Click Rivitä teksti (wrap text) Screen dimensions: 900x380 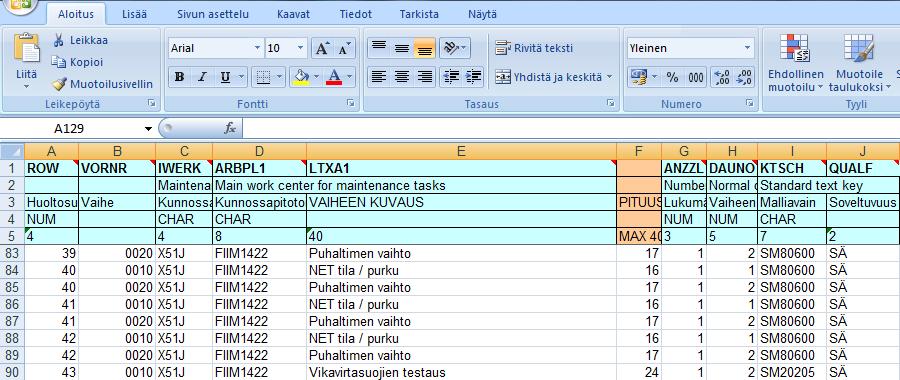(534, 48)
